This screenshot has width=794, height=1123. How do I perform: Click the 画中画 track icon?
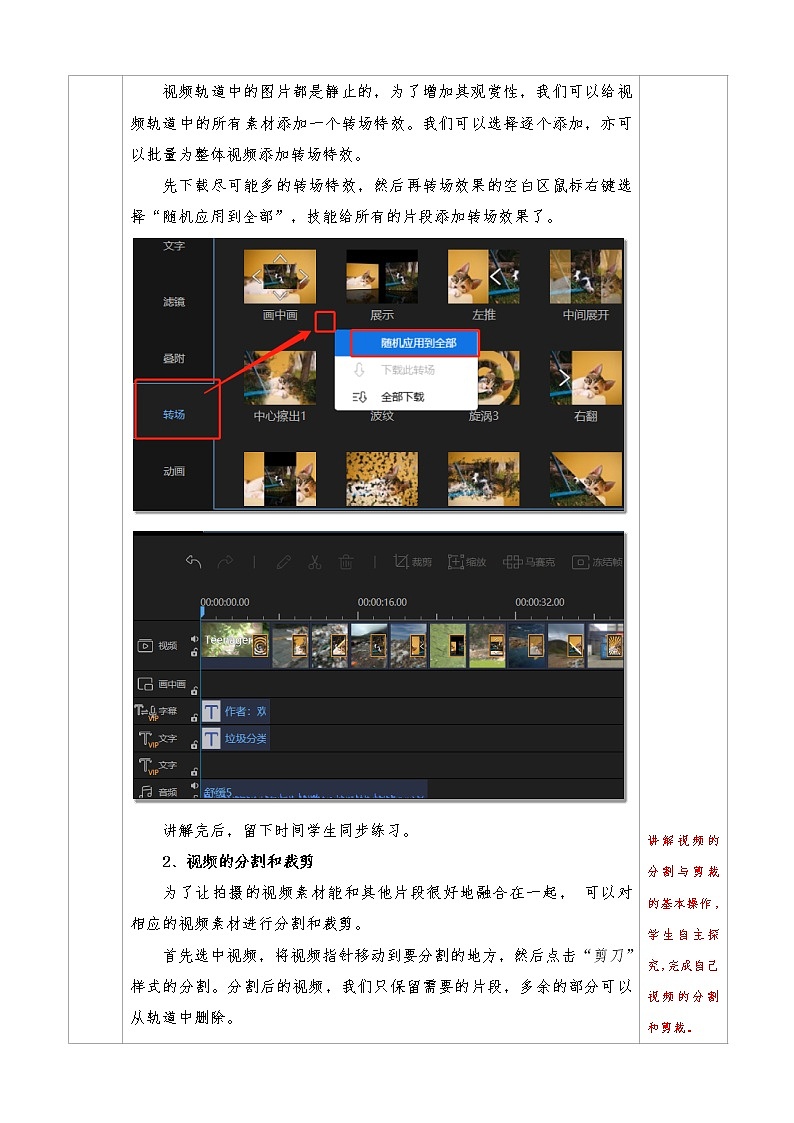coord(145,684)
